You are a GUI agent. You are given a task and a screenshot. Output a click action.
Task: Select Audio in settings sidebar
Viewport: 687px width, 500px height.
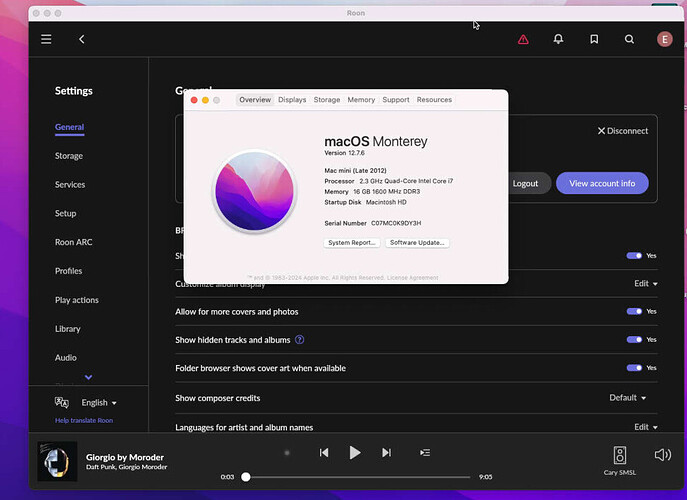(66, 358)
